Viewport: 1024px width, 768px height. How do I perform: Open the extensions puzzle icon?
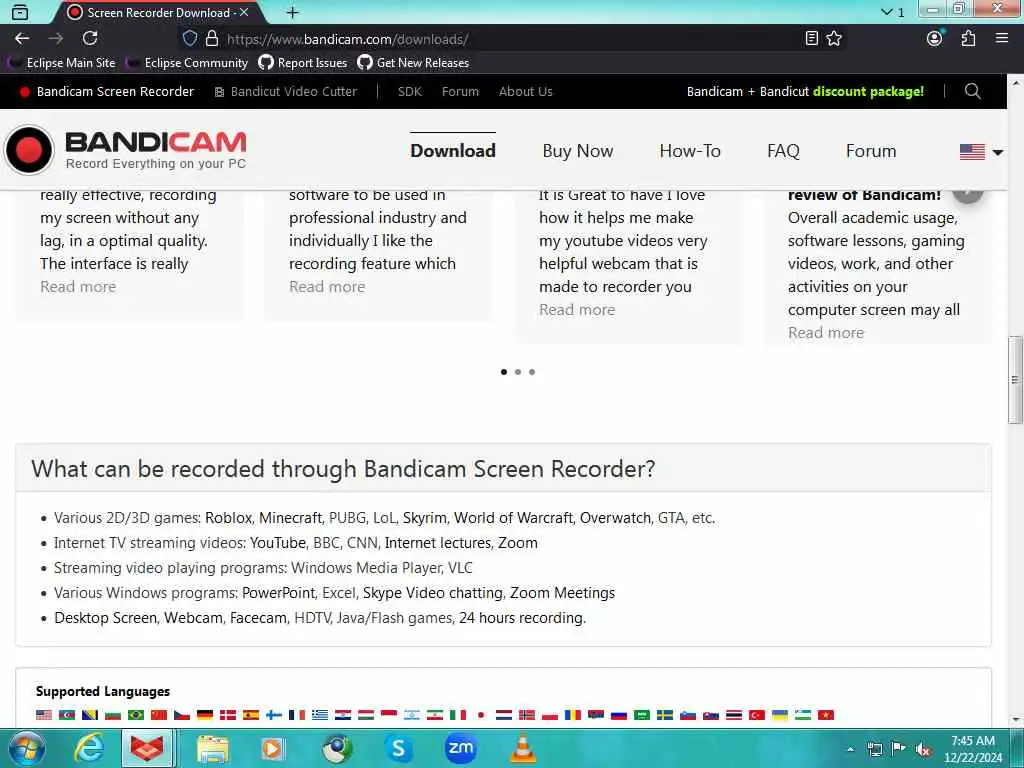pos(968,39)
